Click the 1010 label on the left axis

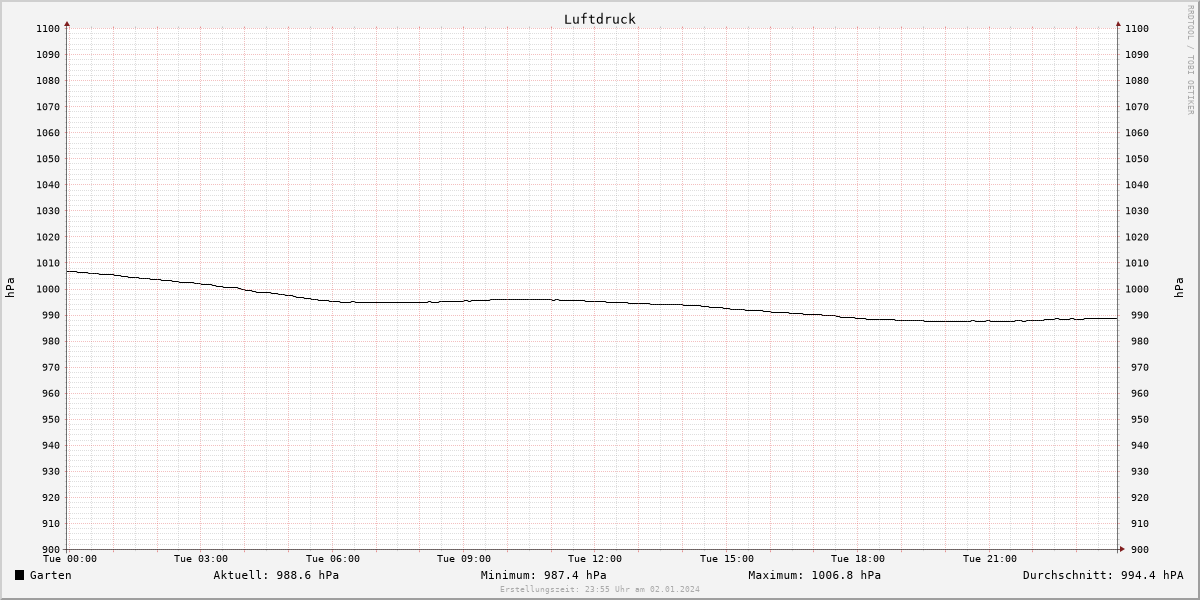[48, 263]
